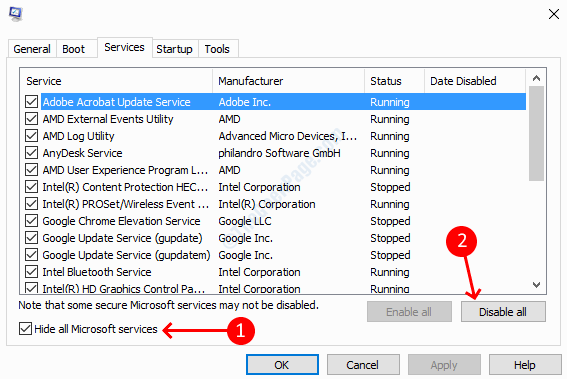The width and height of the screenshot is (567, 379).
Task: Click manufacturer 'Adobe Inc.'
Action: coord(244,102)
